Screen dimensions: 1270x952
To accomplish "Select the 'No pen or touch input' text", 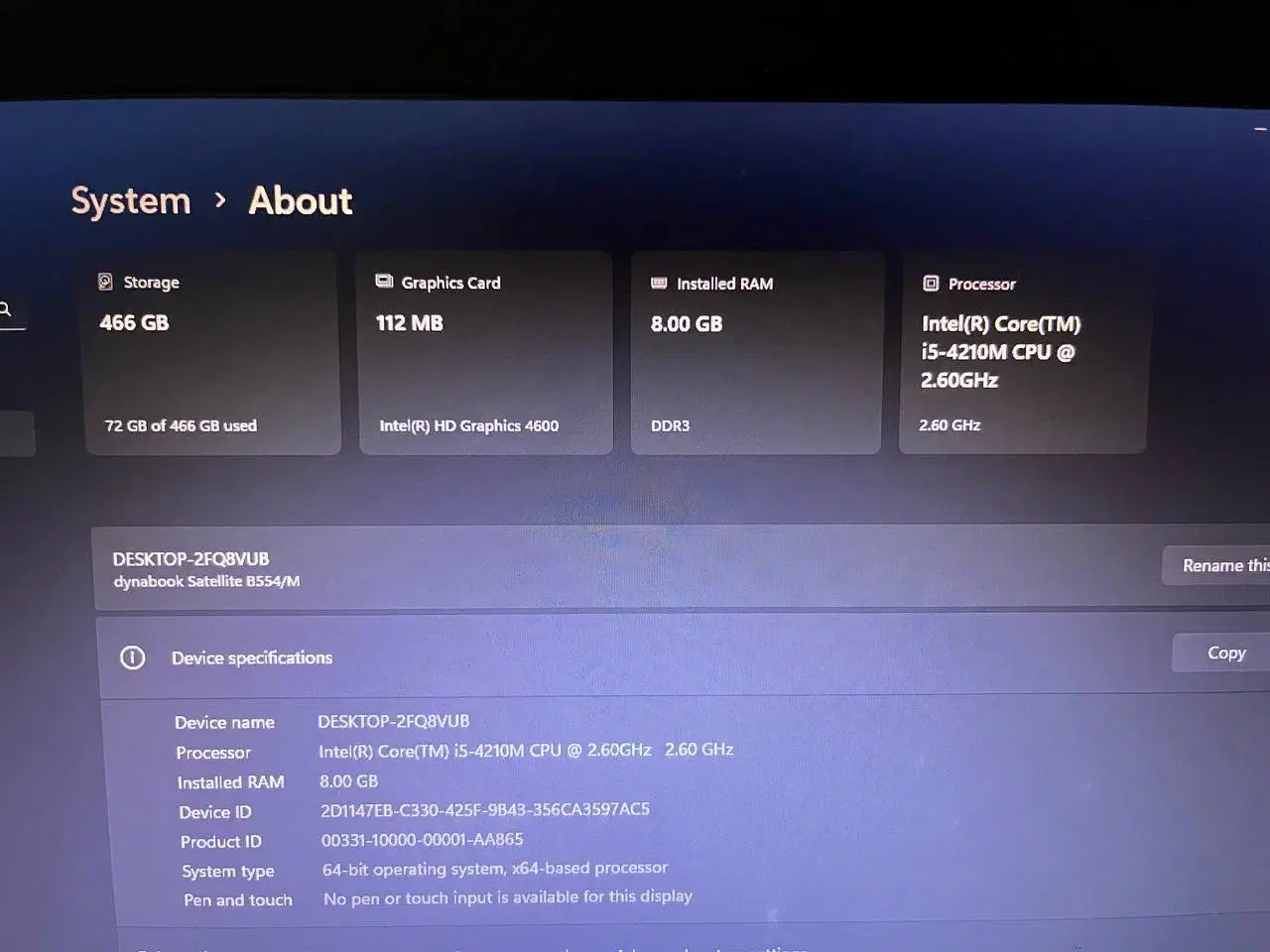I will point(508,897).
